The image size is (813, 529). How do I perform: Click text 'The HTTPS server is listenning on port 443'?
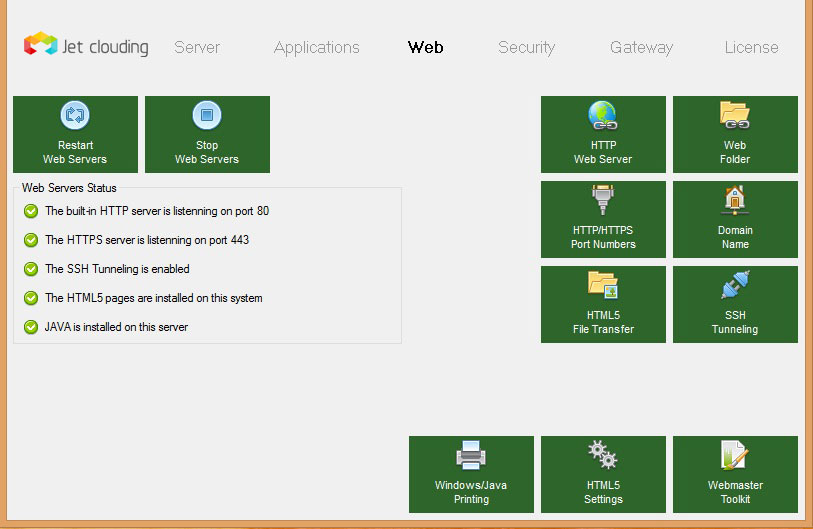(147, 240)
